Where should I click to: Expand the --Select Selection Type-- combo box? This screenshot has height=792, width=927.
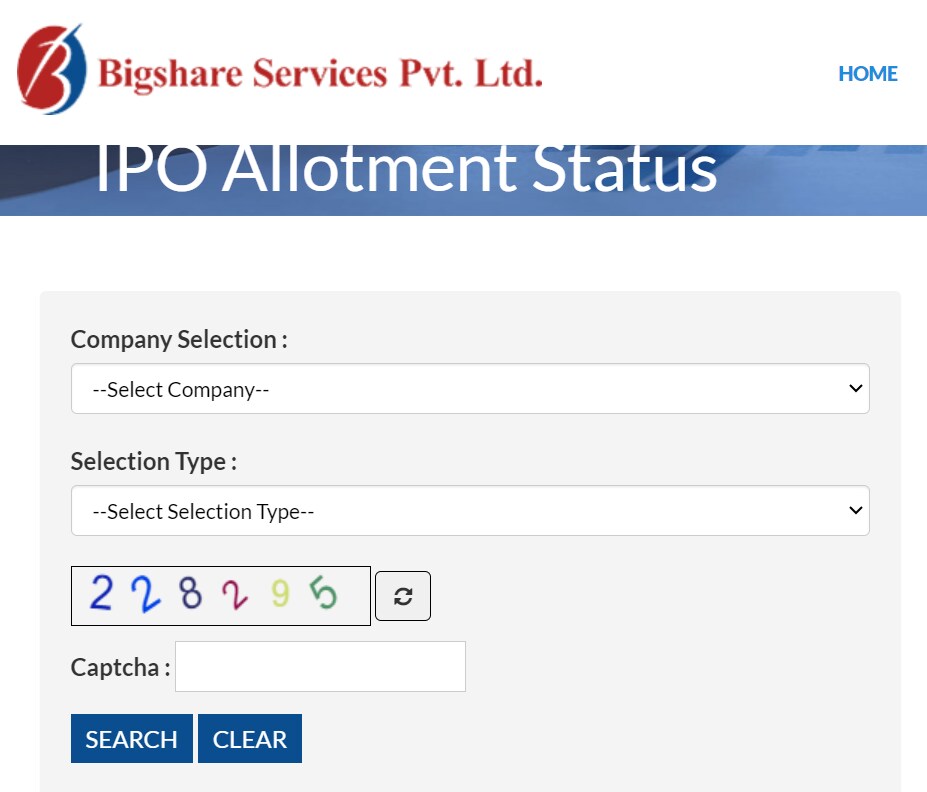(x=470, y=510)
